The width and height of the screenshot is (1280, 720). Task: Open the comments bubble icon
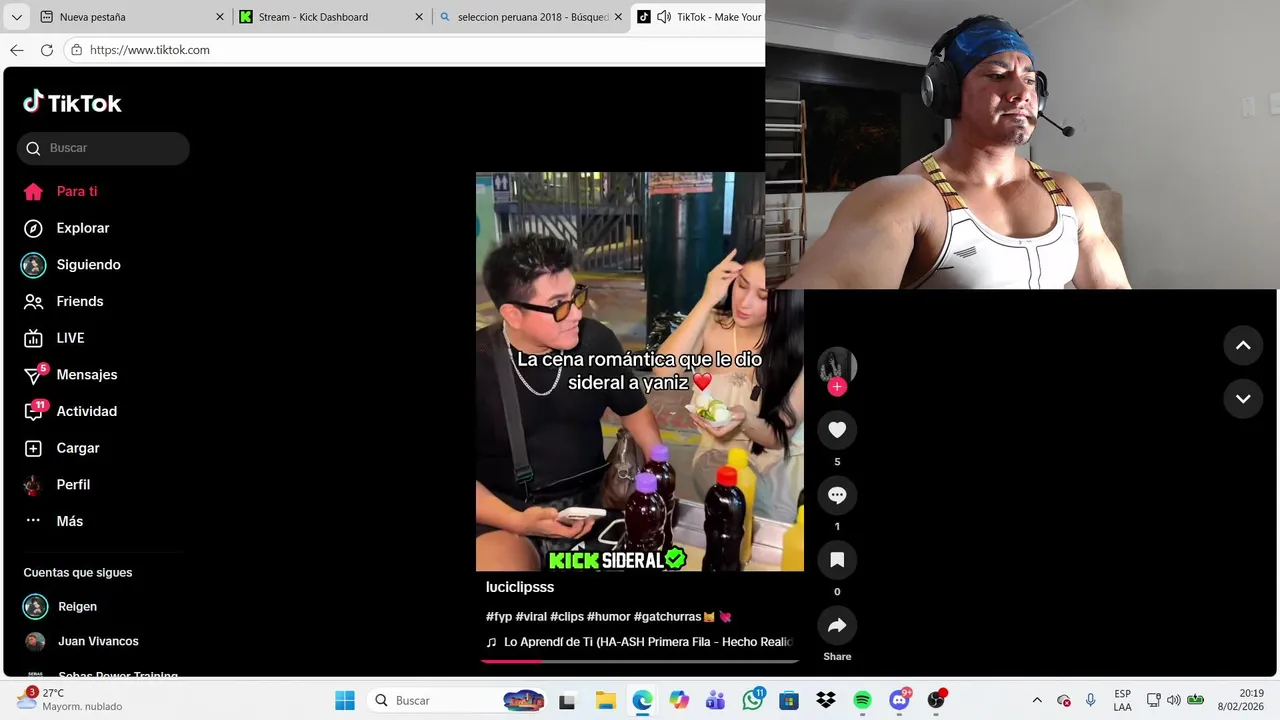[837, 495]
